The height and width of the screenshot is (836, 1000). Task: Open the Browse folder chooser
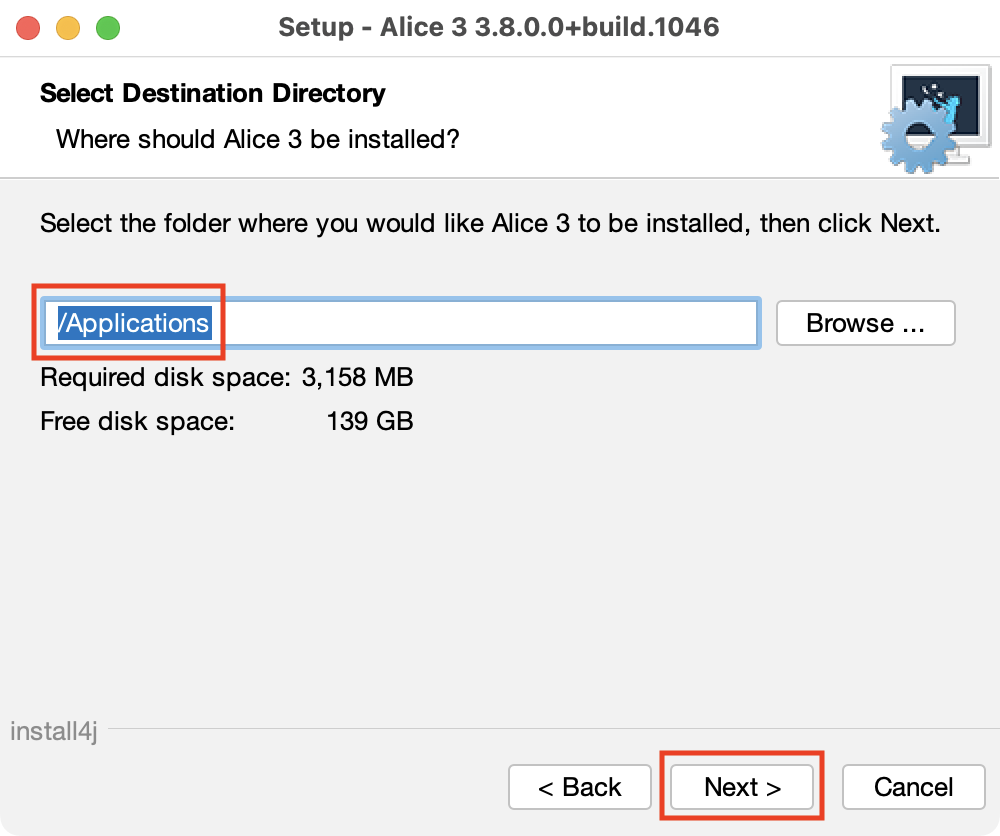[865, 323]
